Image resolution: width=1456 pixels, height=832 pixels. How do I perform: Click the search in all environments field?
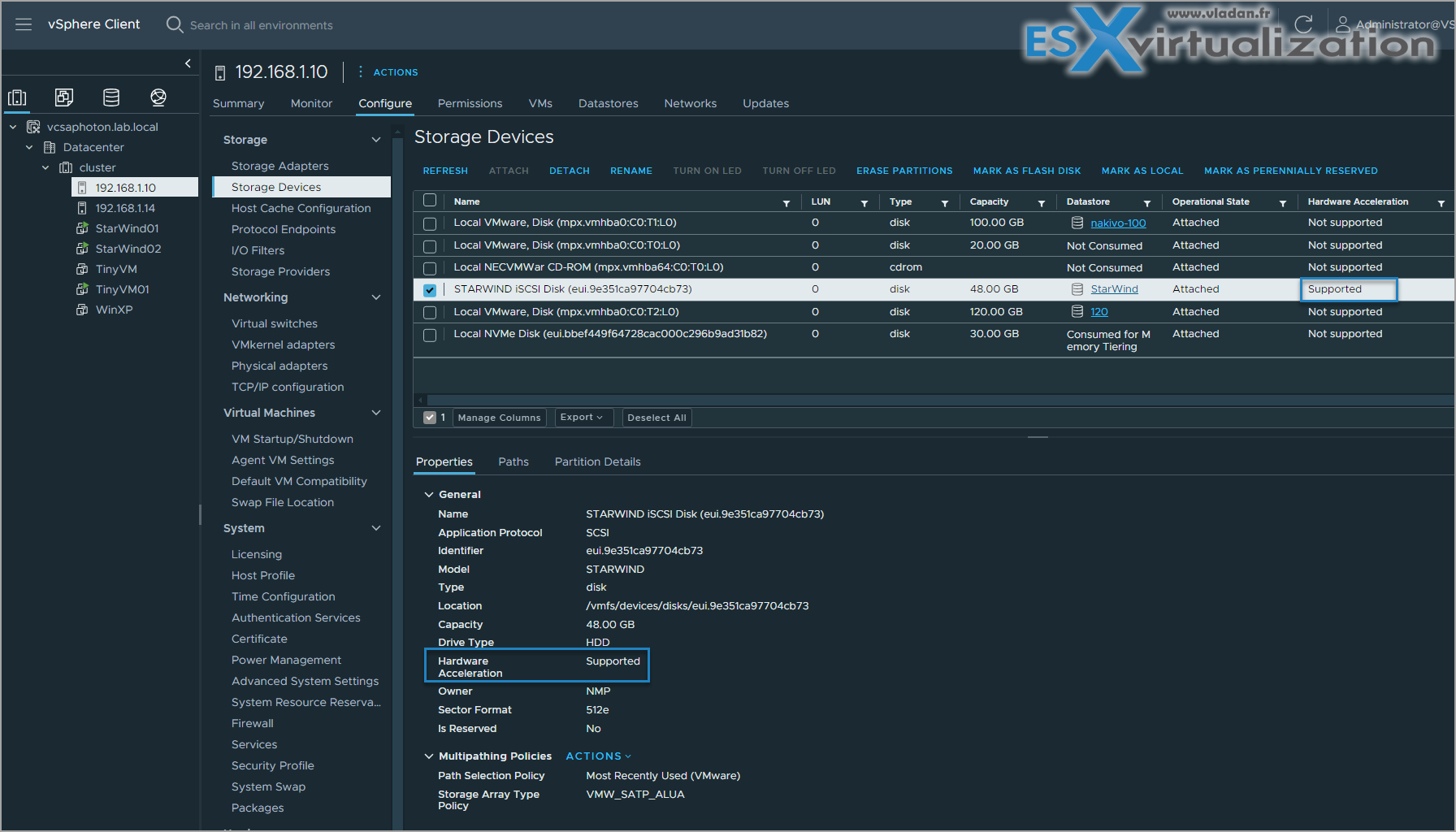tap(262, 25)
